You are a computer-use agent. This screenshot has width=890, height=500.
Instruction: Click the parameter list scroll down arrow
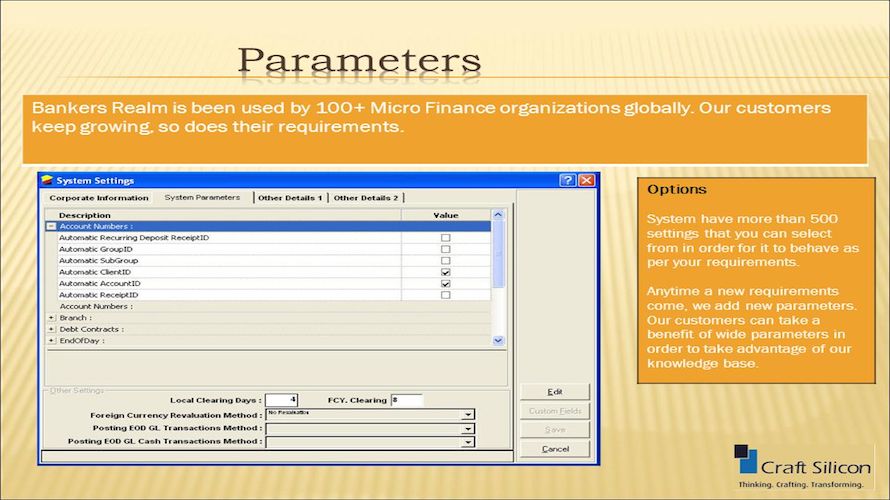point(498,341)
